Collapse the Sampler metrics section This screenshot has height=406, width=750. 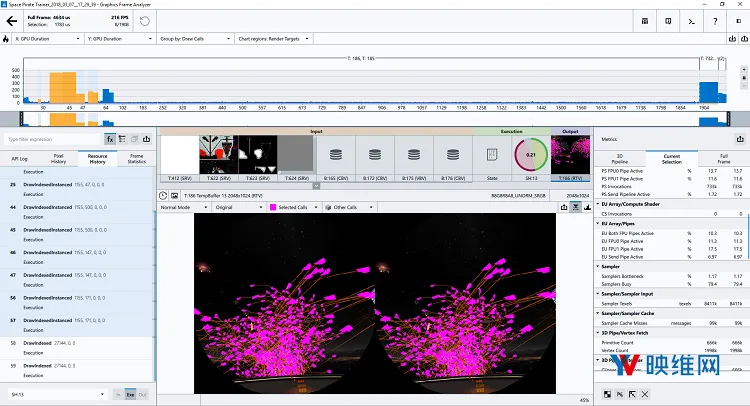click(x=598, y=266)
